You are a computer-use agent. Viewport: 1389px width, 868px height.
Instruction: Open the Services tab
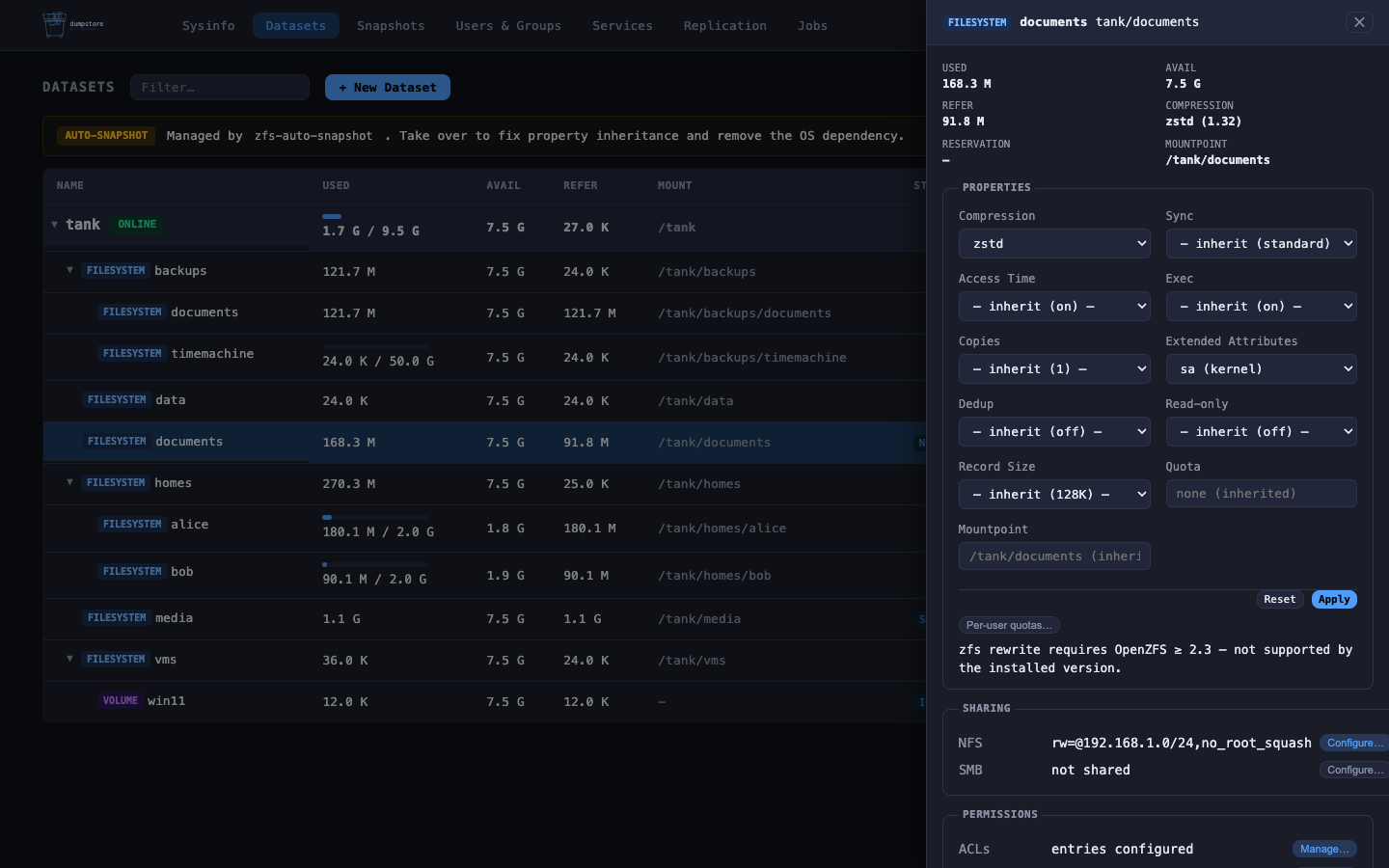(x=622, y=26)
